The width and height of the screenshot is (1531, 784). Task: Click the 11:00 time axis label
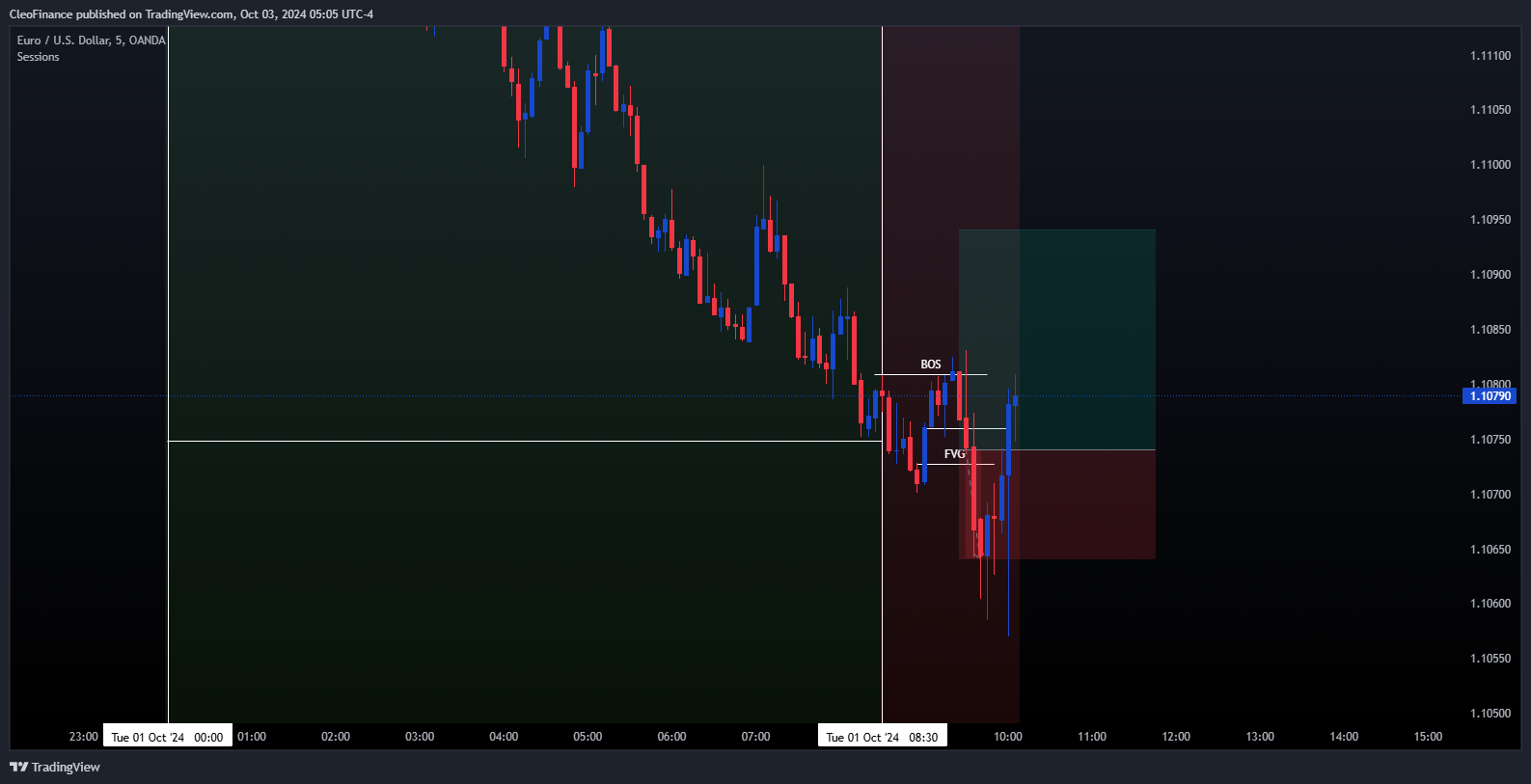(1092, 737)
